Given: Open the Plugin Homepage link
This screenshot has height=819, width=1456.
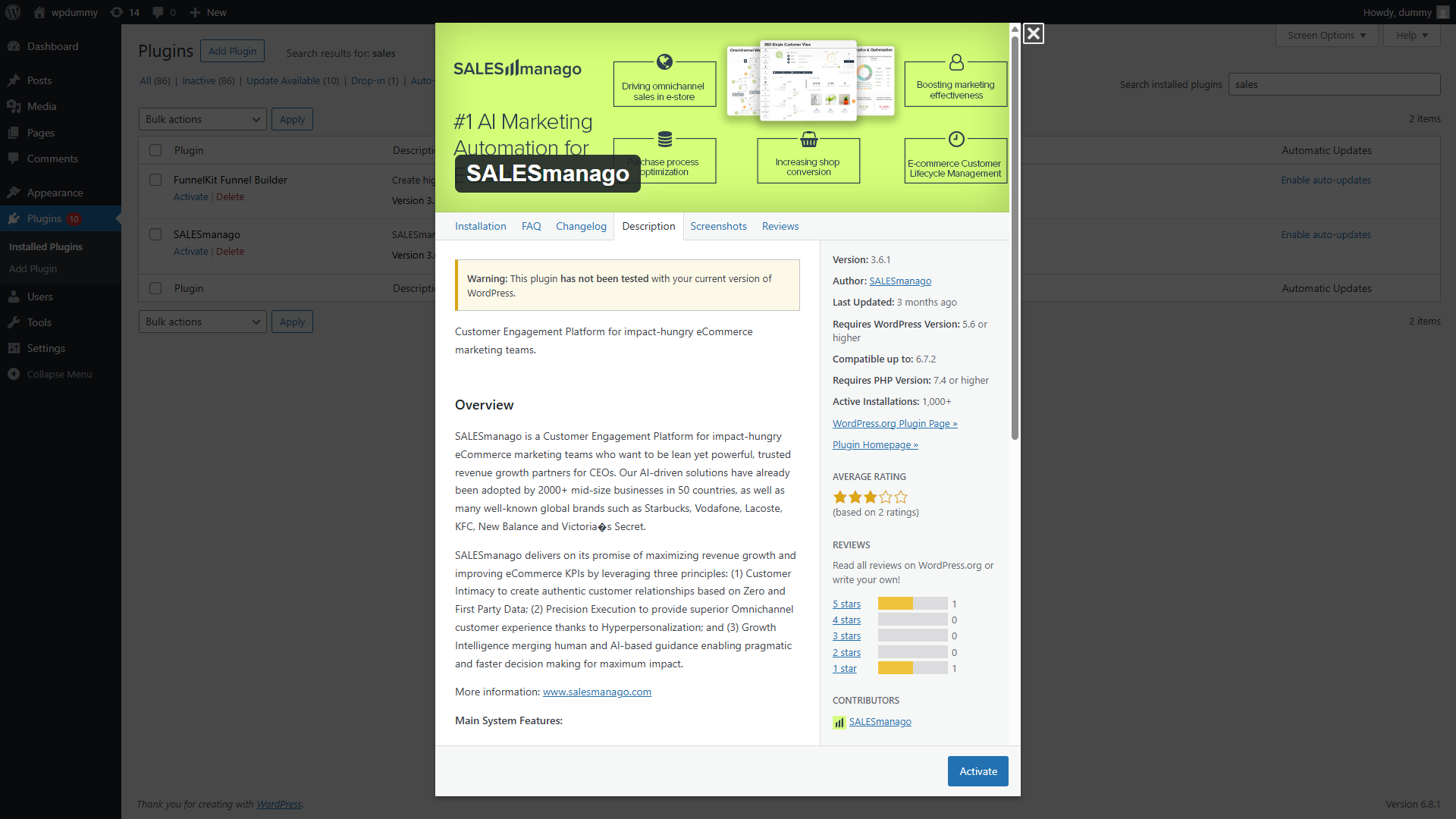Looking at the screenshot, I should (875, 444).
